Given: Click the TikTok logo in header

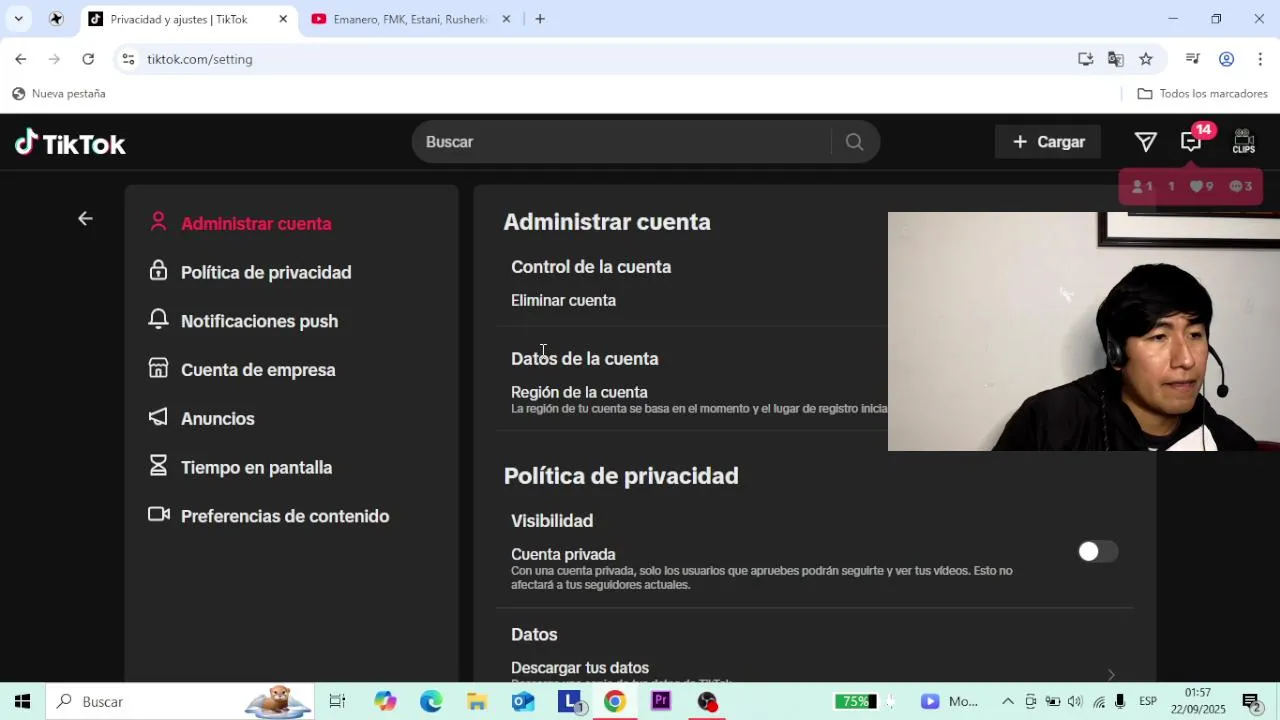Looking at the screenshot, I should pos(70,143).
